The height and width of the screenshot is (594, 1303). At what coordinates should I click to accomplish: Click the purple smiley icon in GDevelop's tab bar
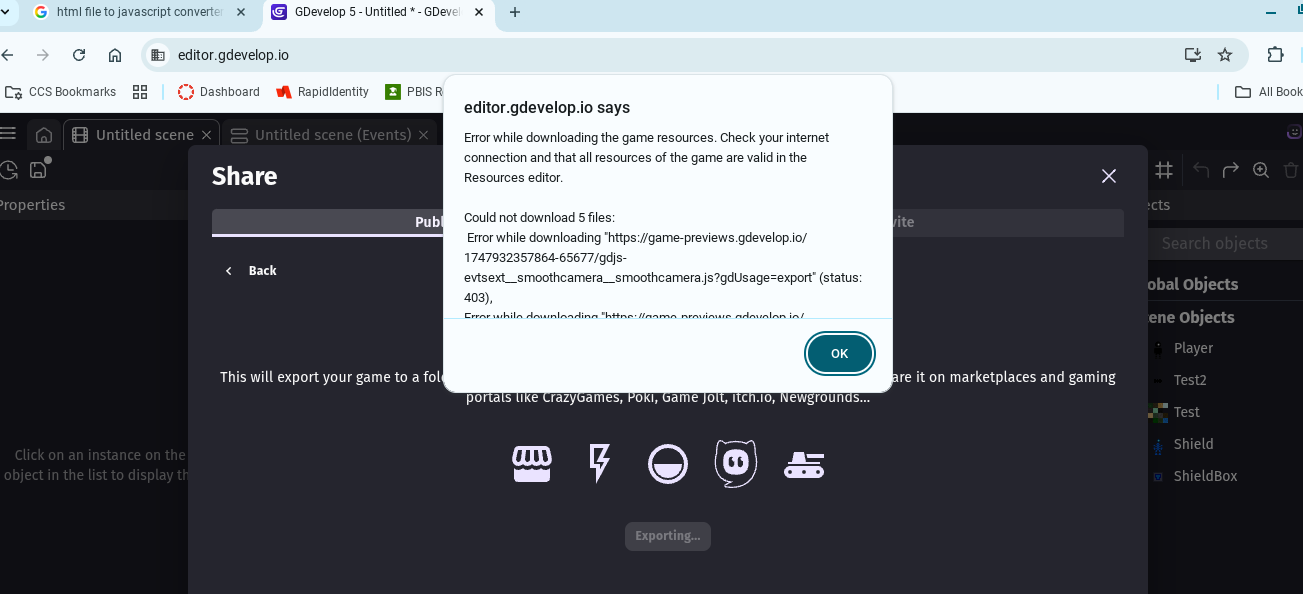[x=1294, y=132]
